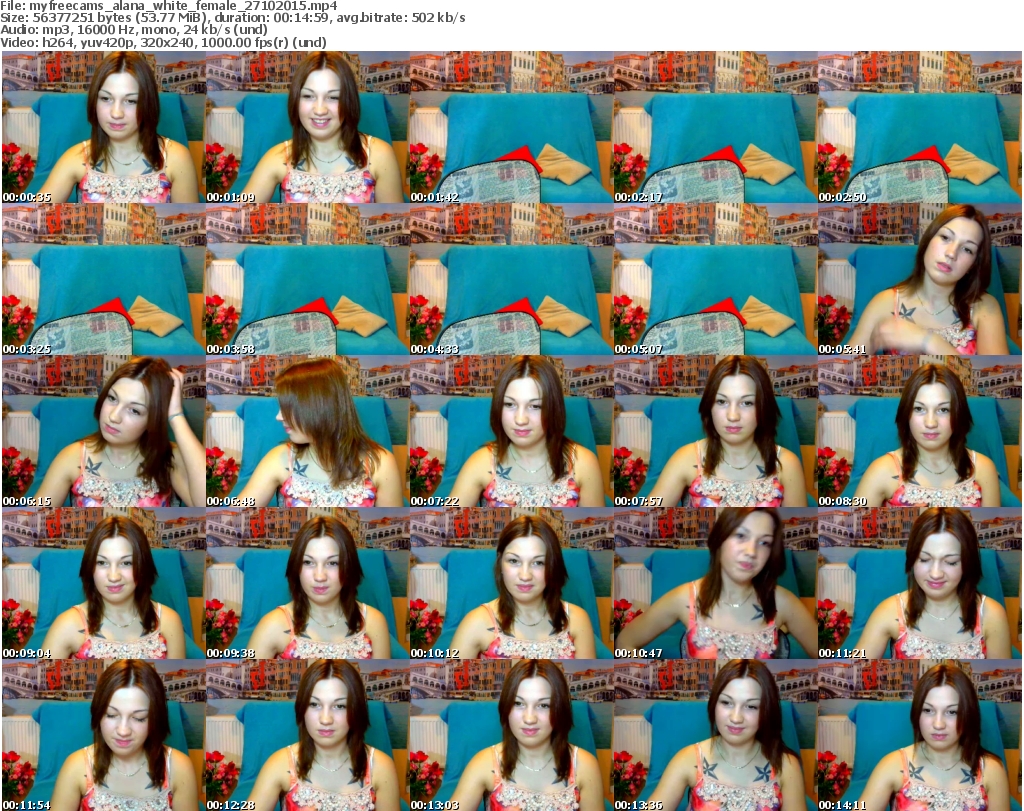Choose the thumbnail at 00:11:21

[919, 584]
